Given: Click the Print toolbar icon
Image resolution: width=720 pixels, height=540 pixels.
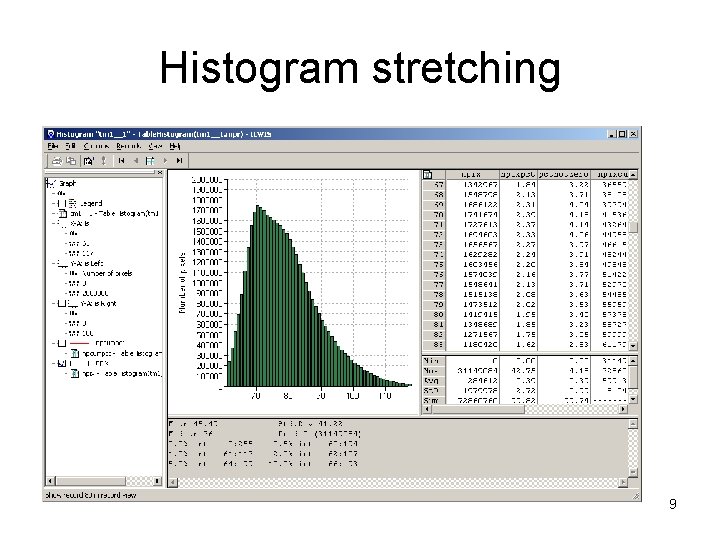Looking at the screenshot, I should (56, 161).
